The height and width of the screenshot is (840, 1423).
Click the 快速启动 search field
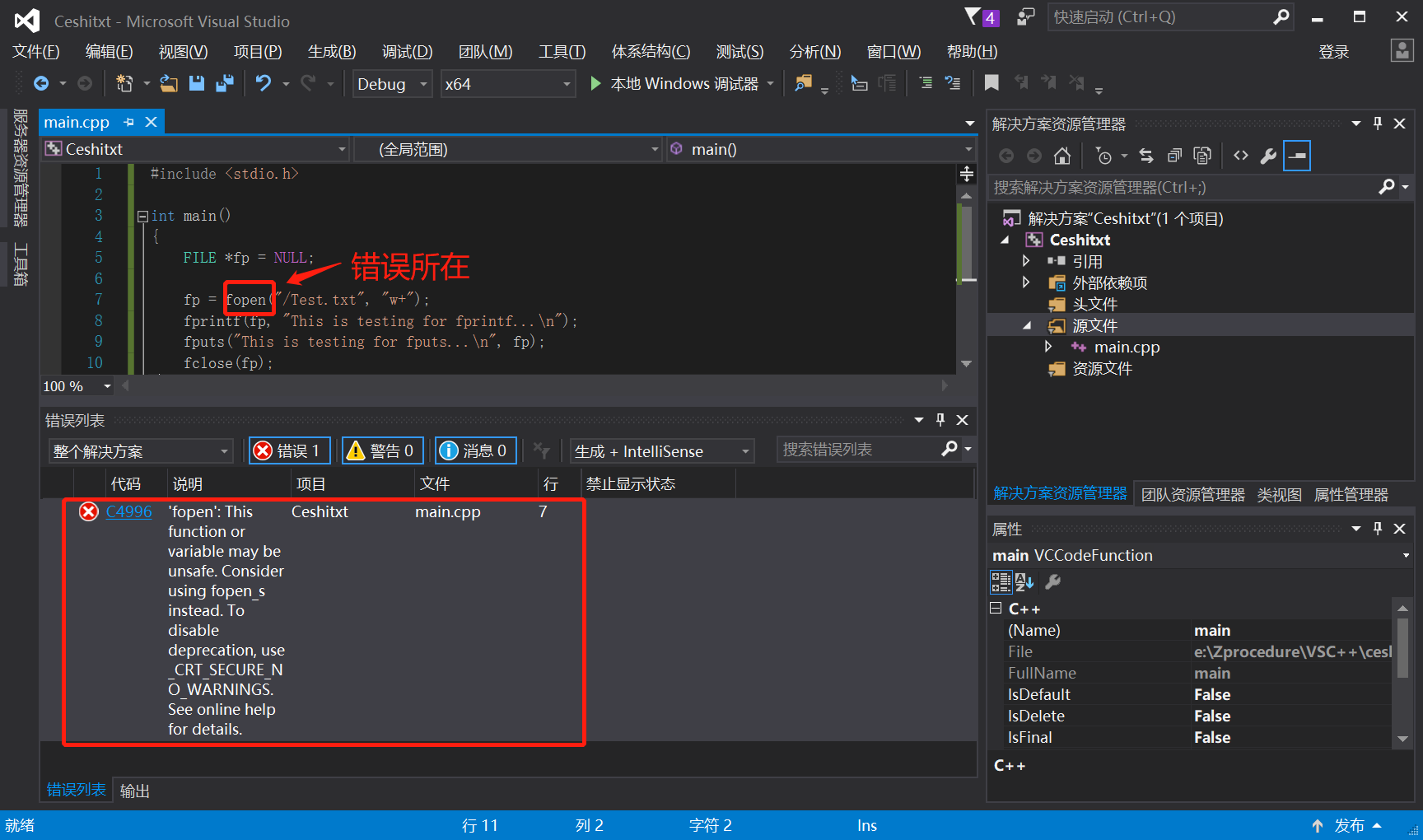[1153, 16]
